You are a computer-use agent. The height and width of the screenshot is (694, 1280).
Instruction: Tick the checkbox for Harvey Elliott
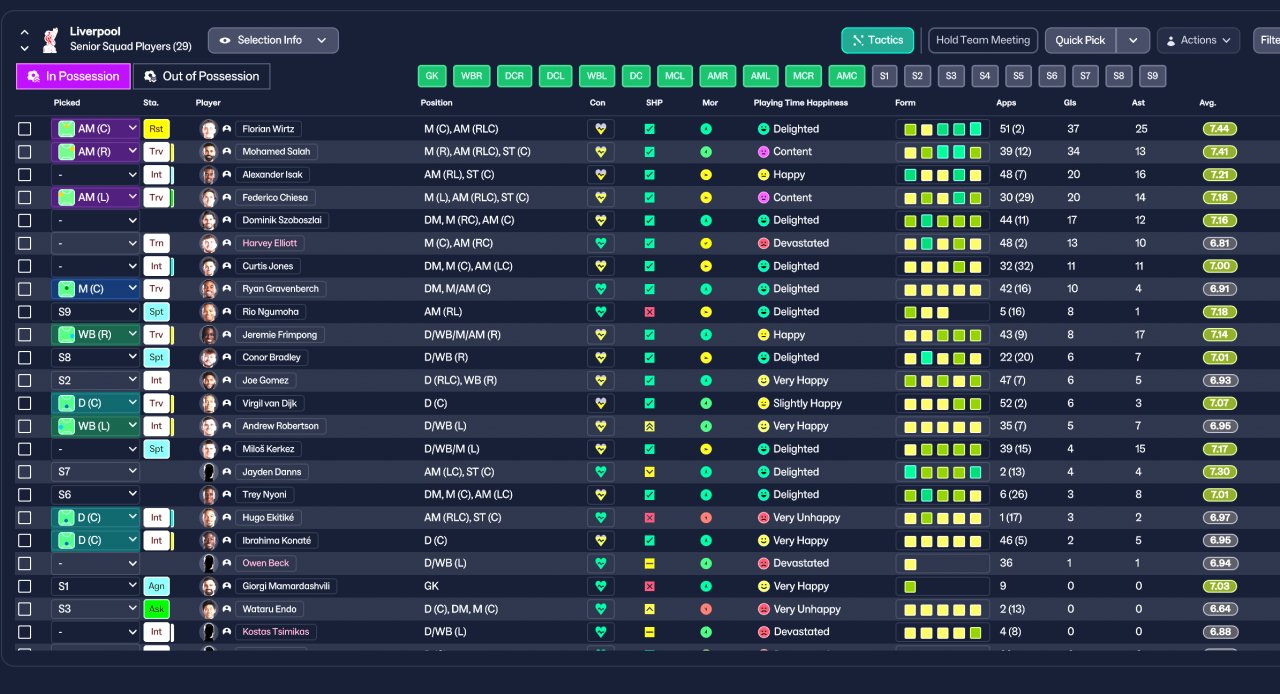[25, 243]
